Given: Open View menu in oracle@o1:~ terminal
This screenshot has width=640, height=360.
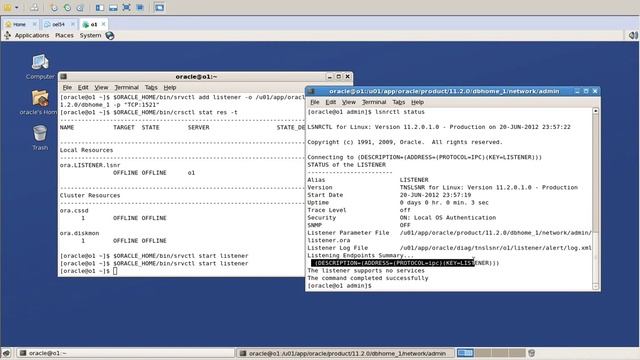Looking at the screenshot, I should point(101,87).
